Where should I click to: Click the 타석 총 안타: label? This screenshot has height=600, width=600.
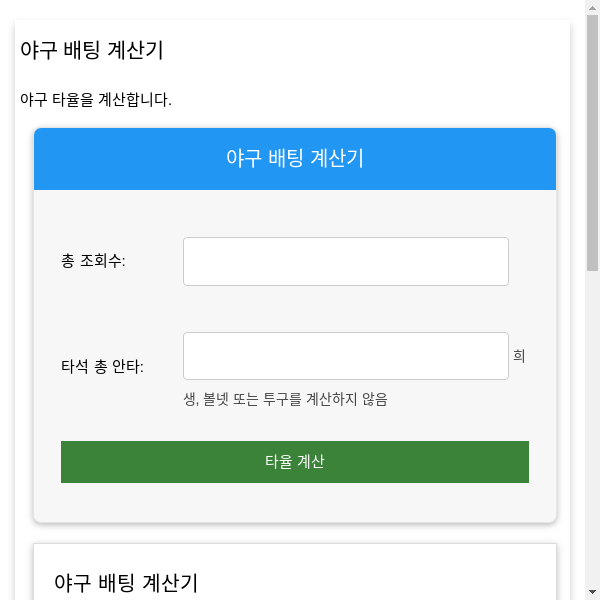pos(102,367)
